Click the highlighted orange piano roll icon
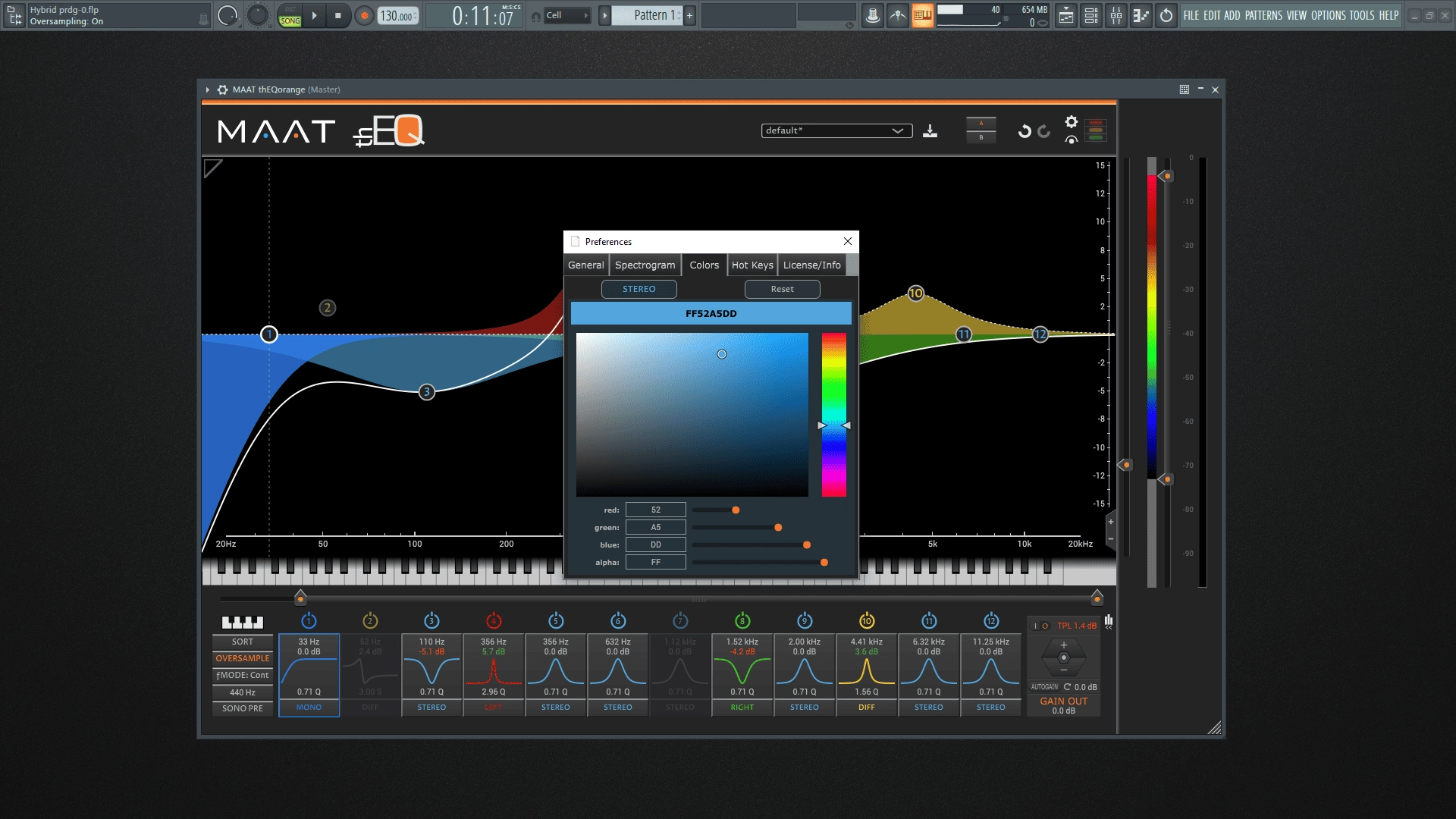The image size is (1456, 819). pyautogui.click(x=923, y=15)
